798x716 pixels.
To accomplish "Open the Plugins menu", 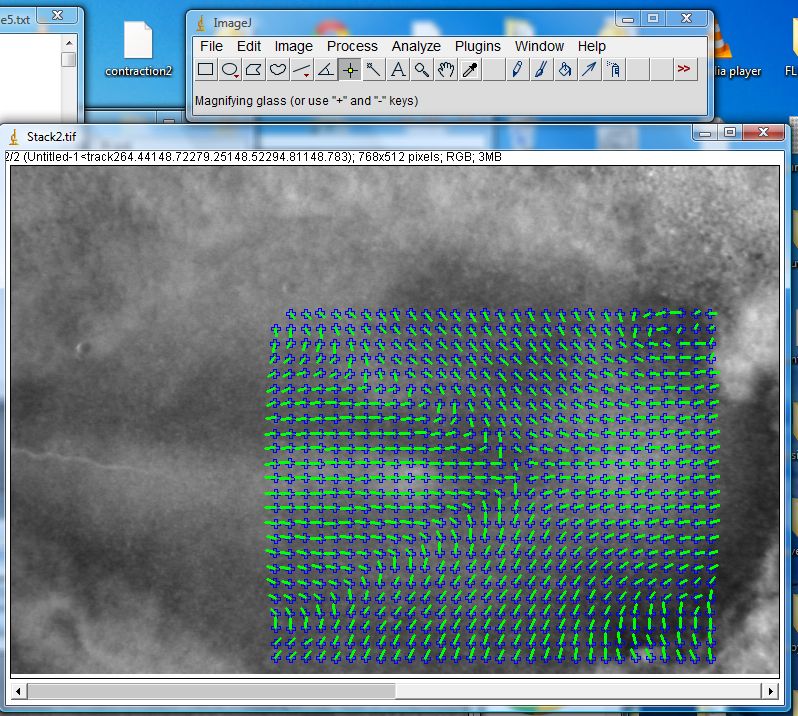I will tap(477, 46).
